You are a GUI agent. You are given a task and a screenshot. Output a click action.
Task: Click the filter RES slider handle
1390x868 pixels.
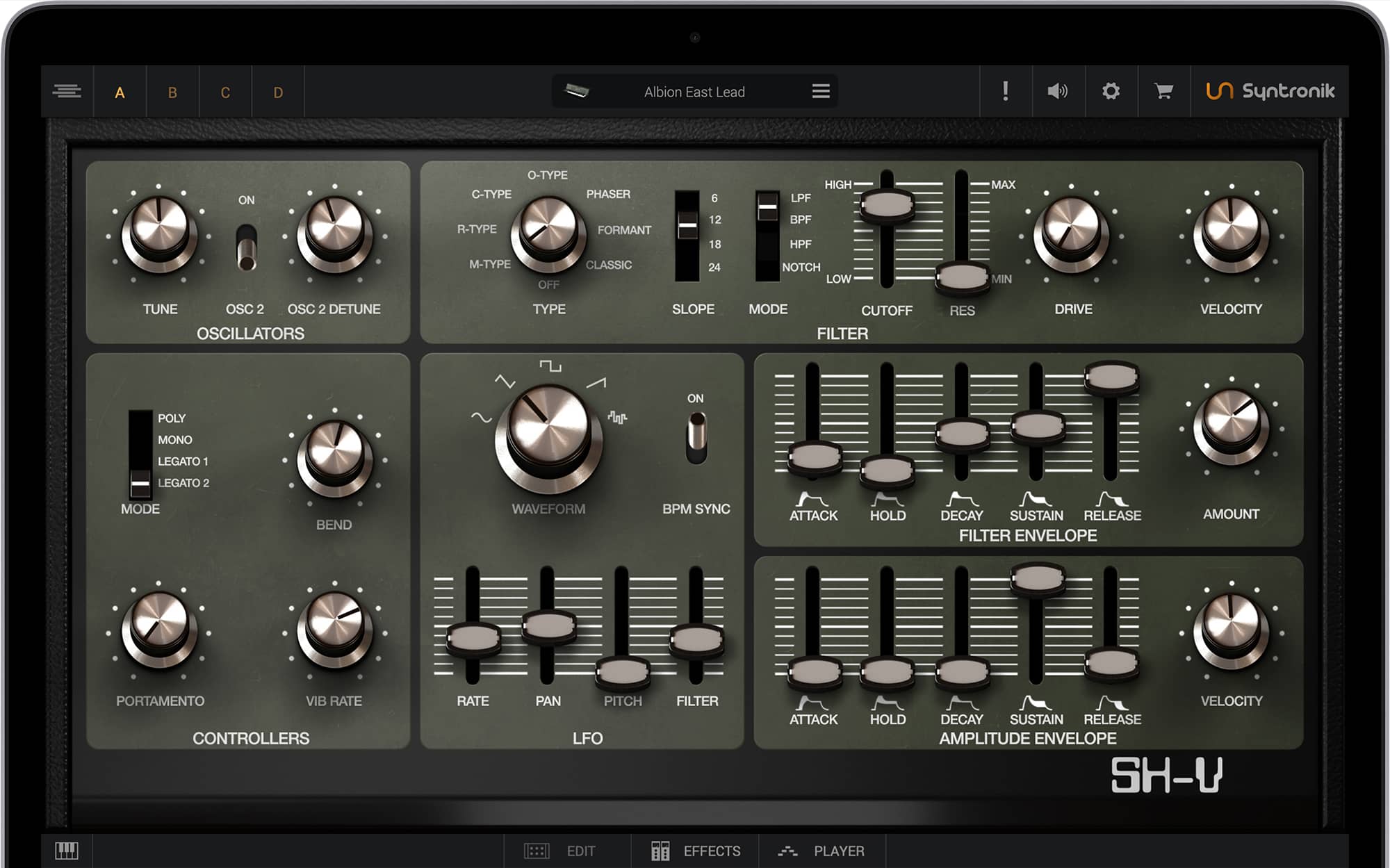pyautogui.click(x=962, y=277)
